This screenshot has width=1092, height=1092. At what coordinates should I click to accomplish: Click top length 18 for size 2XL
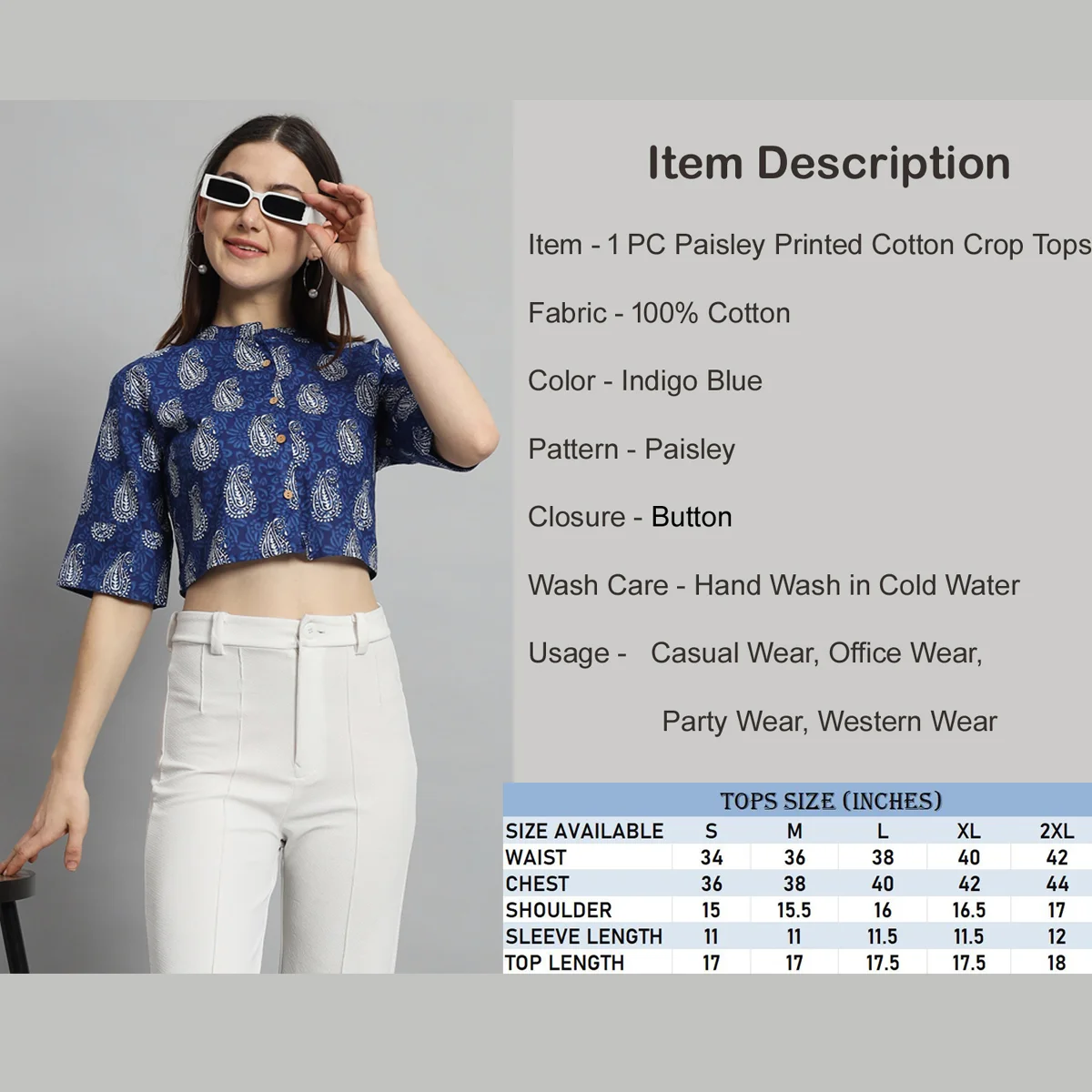pyautogui.click(x=1057, y=963)
